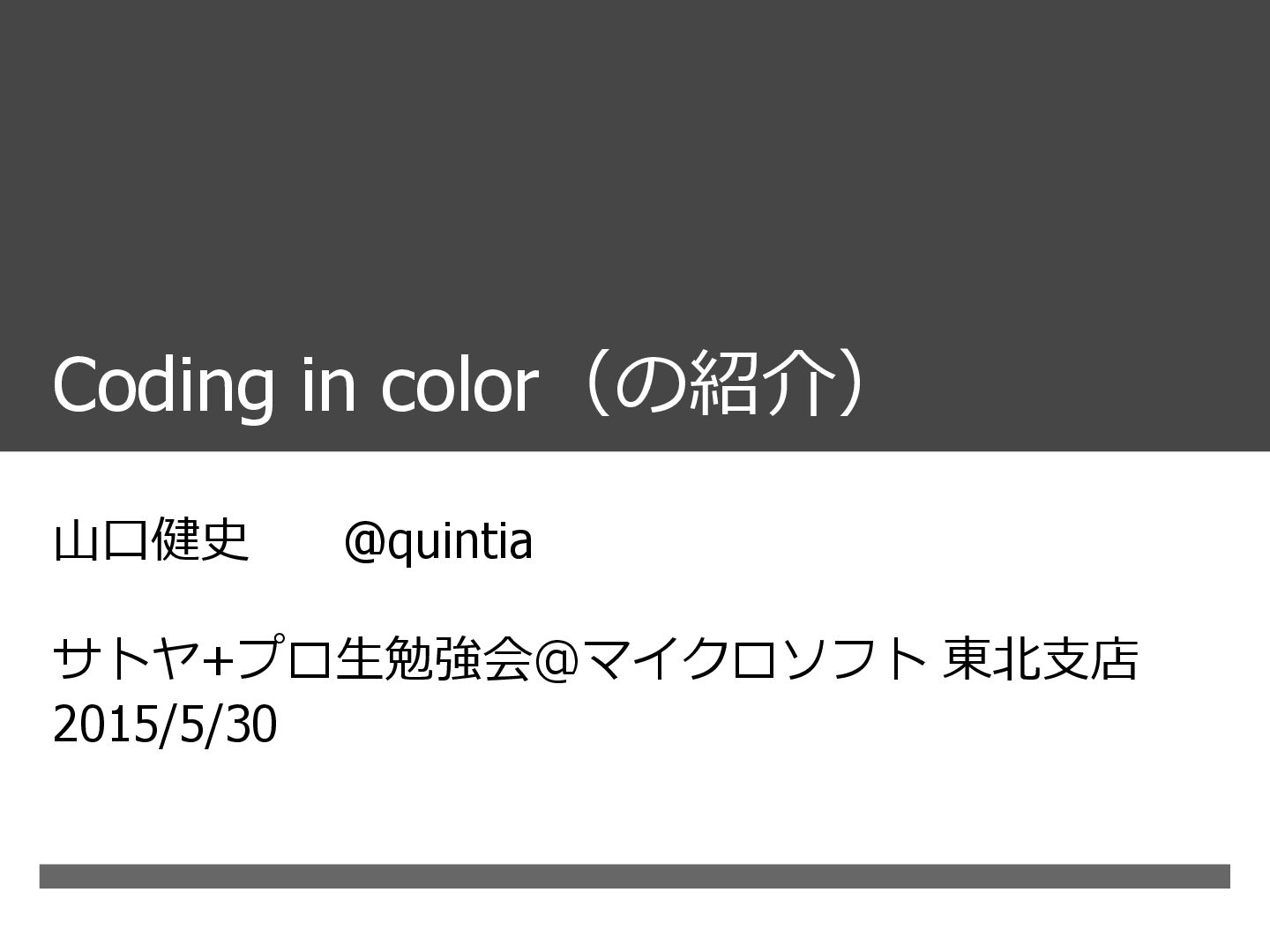Click the gray horizontal bar at slide bottom

click(x=634, y=875)
